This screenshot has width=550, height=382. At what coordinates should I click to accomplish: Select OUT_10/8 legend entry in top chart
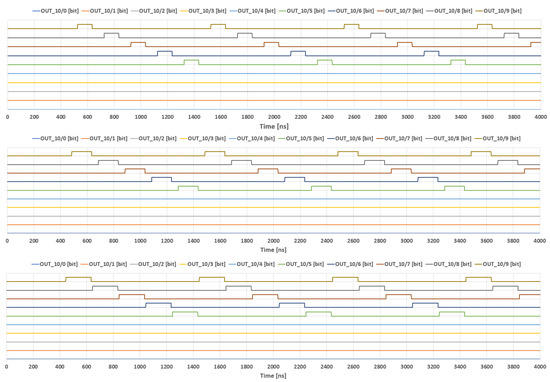(449, 11)
